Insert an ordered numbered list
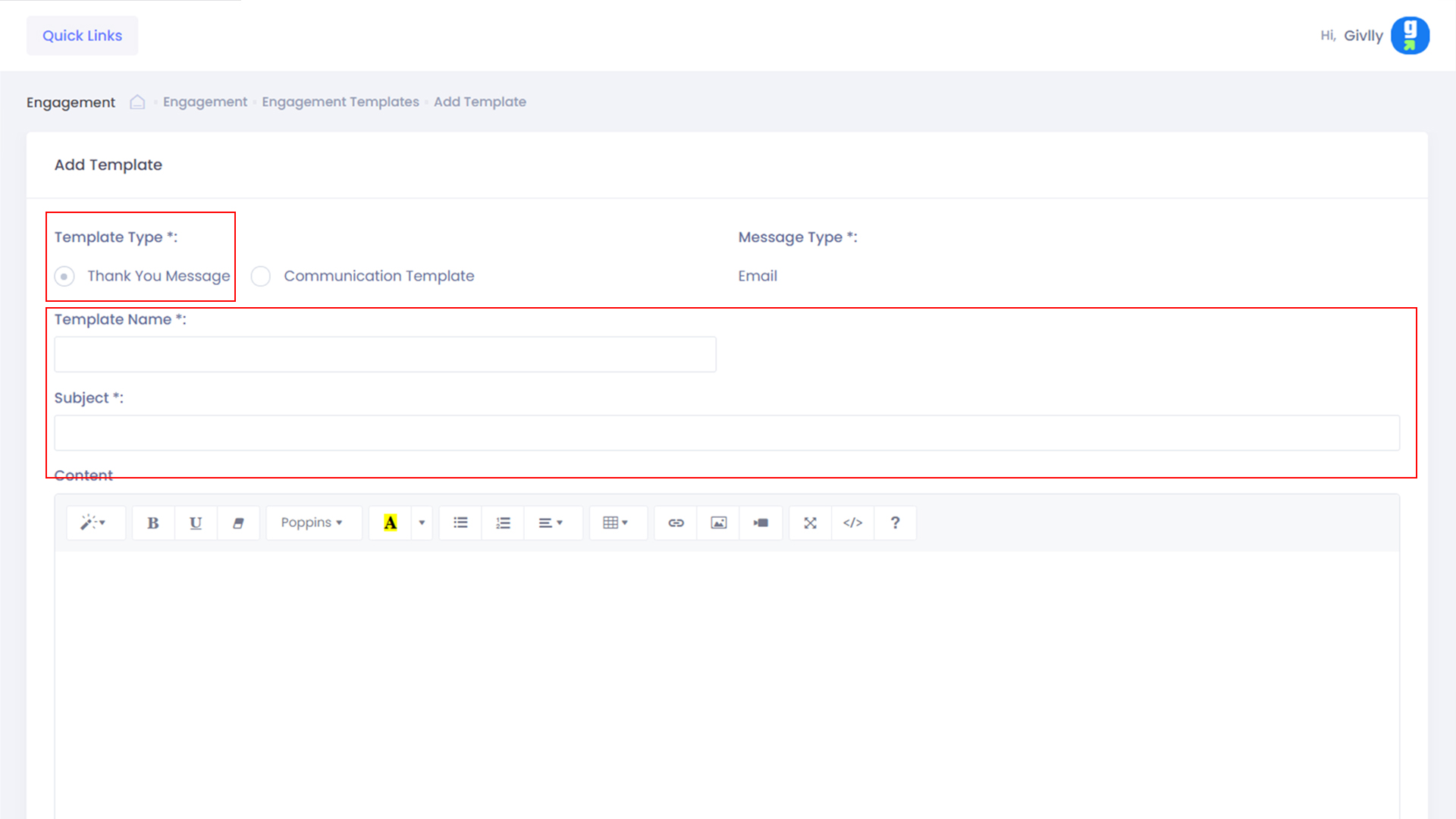1456x819 pixels. 503,523
